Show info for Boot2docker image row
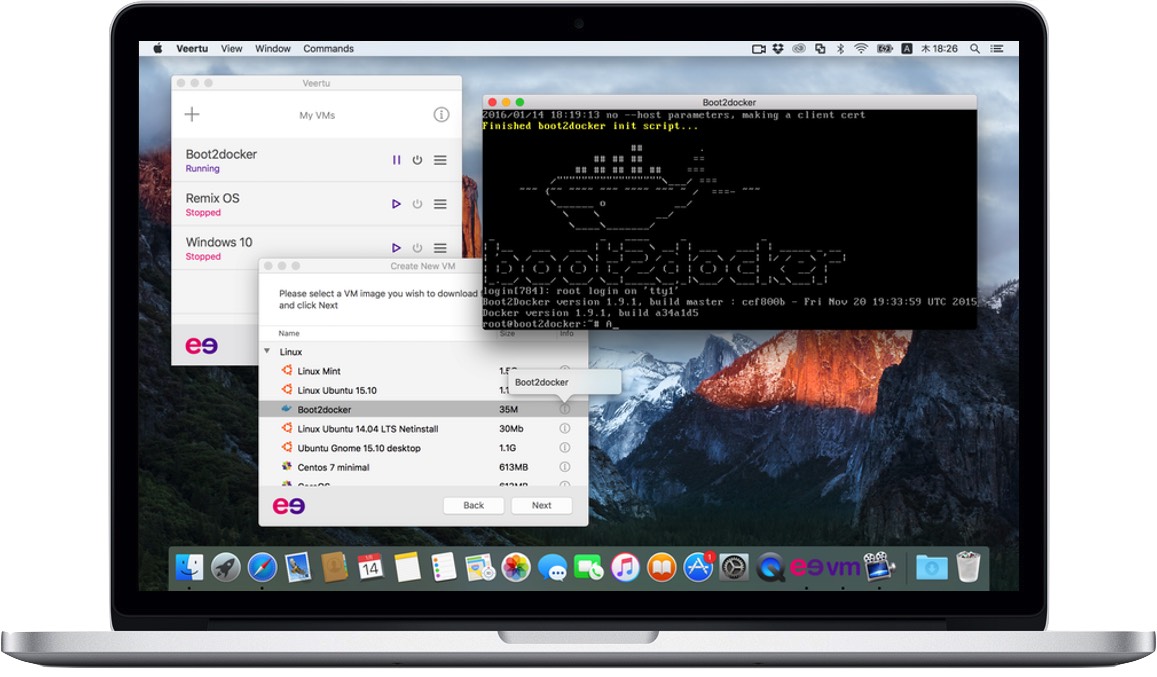The width and height of the screenshot is (1157, 677). [x=564, y=409]
